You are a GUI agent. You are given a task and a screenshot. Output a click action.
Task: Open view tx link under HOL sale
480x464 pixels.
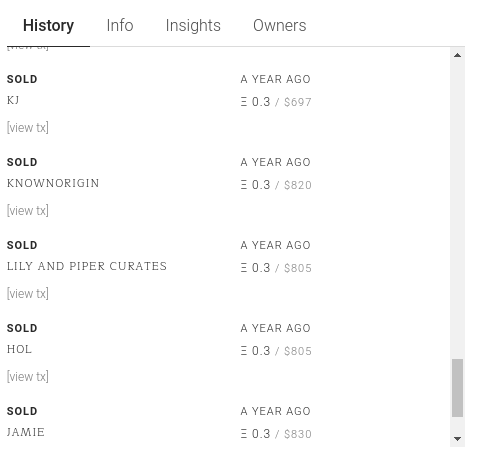click(x=28, y=377)
